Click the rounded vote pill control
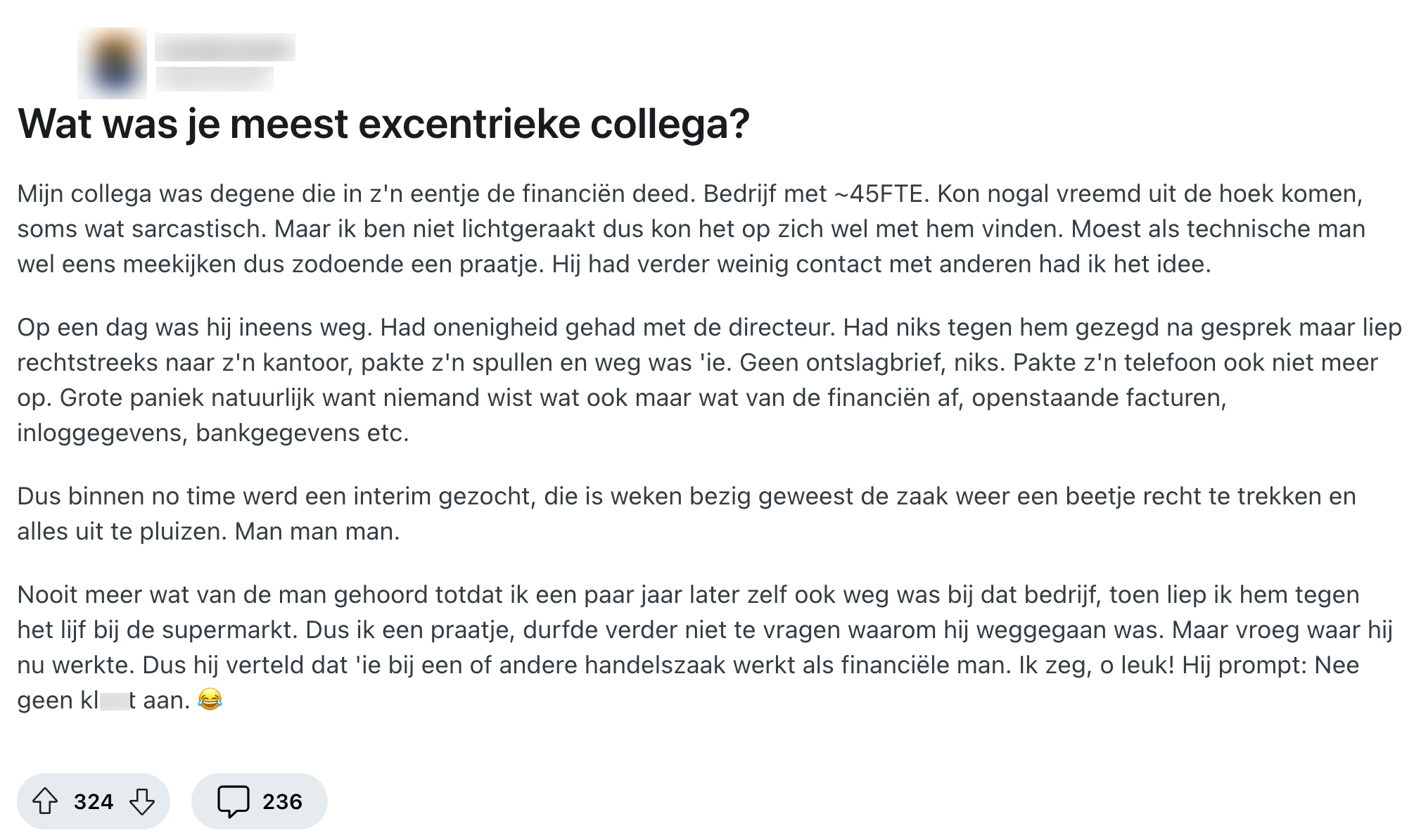Image resolution: width=1414 pixels, height=840 pixels. click(94, 801)
